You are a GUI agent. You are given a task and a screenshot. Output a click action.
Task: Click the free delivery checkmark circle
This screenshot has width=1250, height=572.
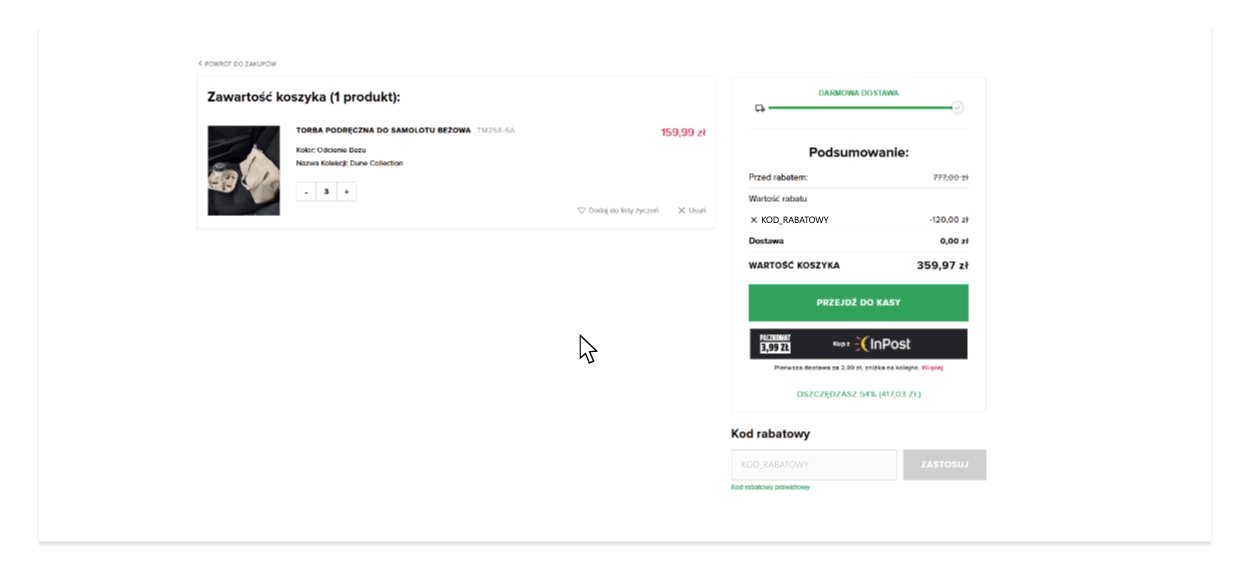tap(957, 107)
